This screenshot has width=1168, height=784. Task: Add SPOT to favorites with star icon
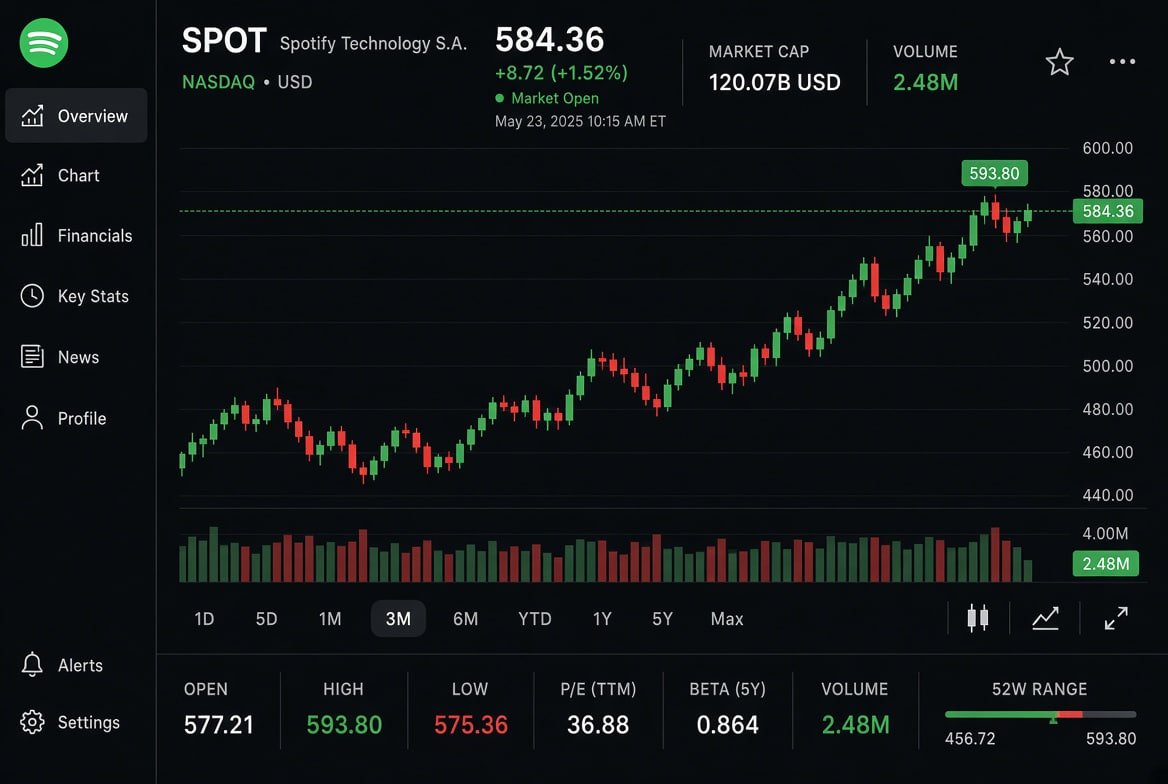(1059, 62)
